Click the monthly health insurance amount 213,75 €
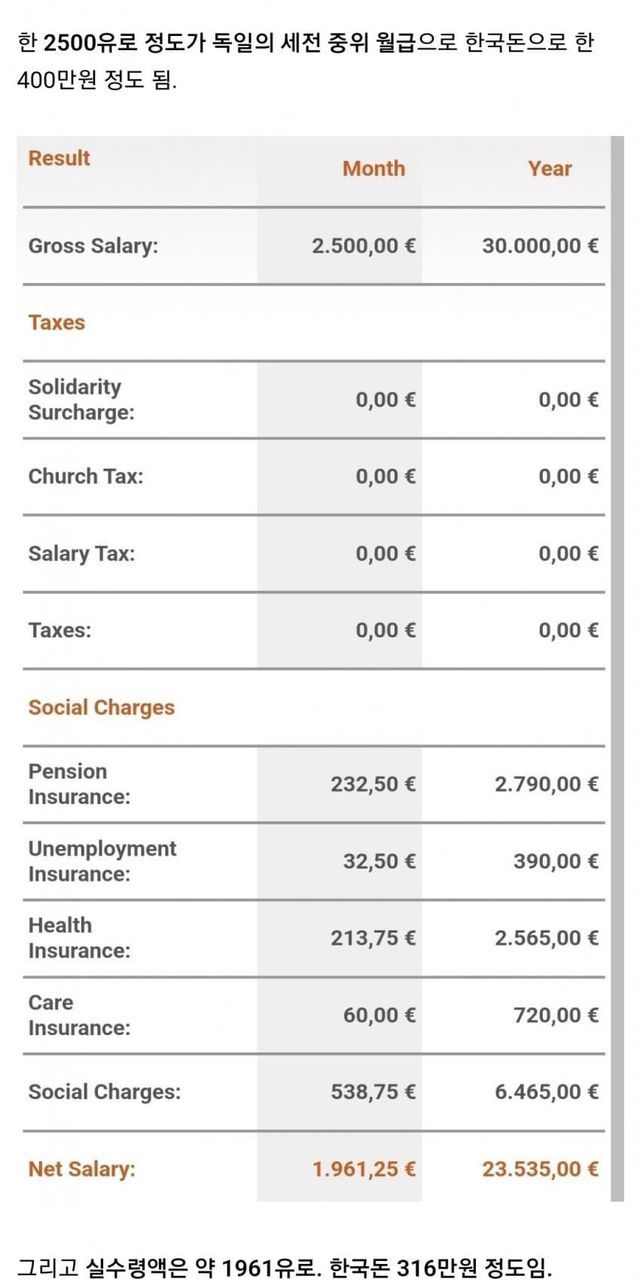 click(x=373, y=938)
